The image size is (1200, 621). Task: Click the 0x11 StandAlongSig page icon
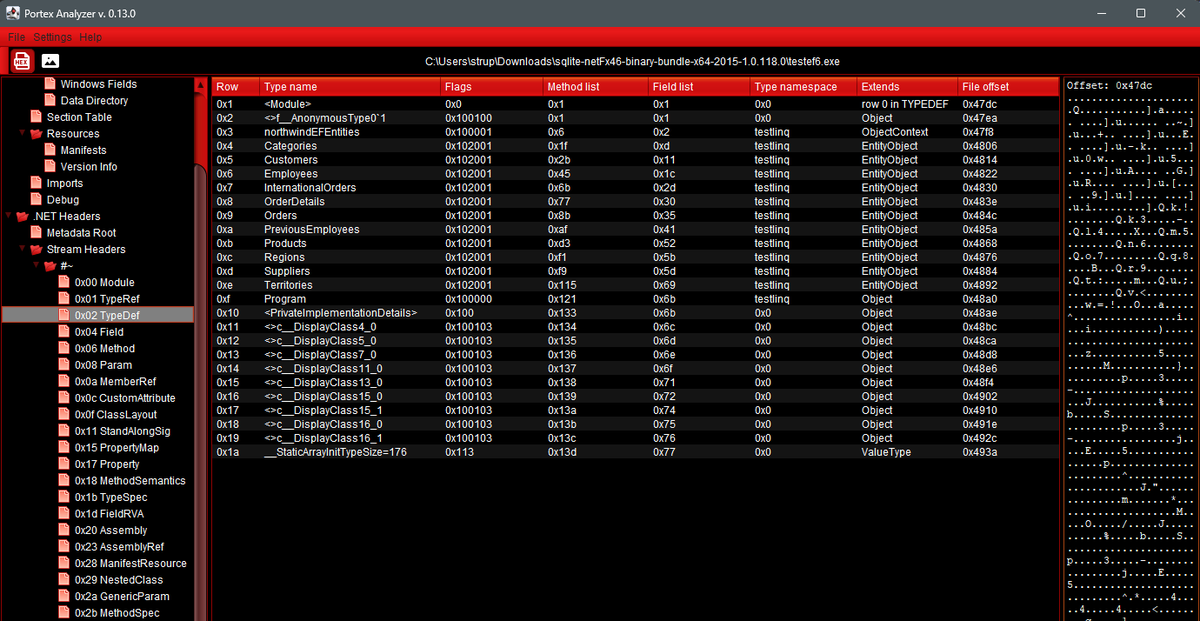[x=65, y=431]
